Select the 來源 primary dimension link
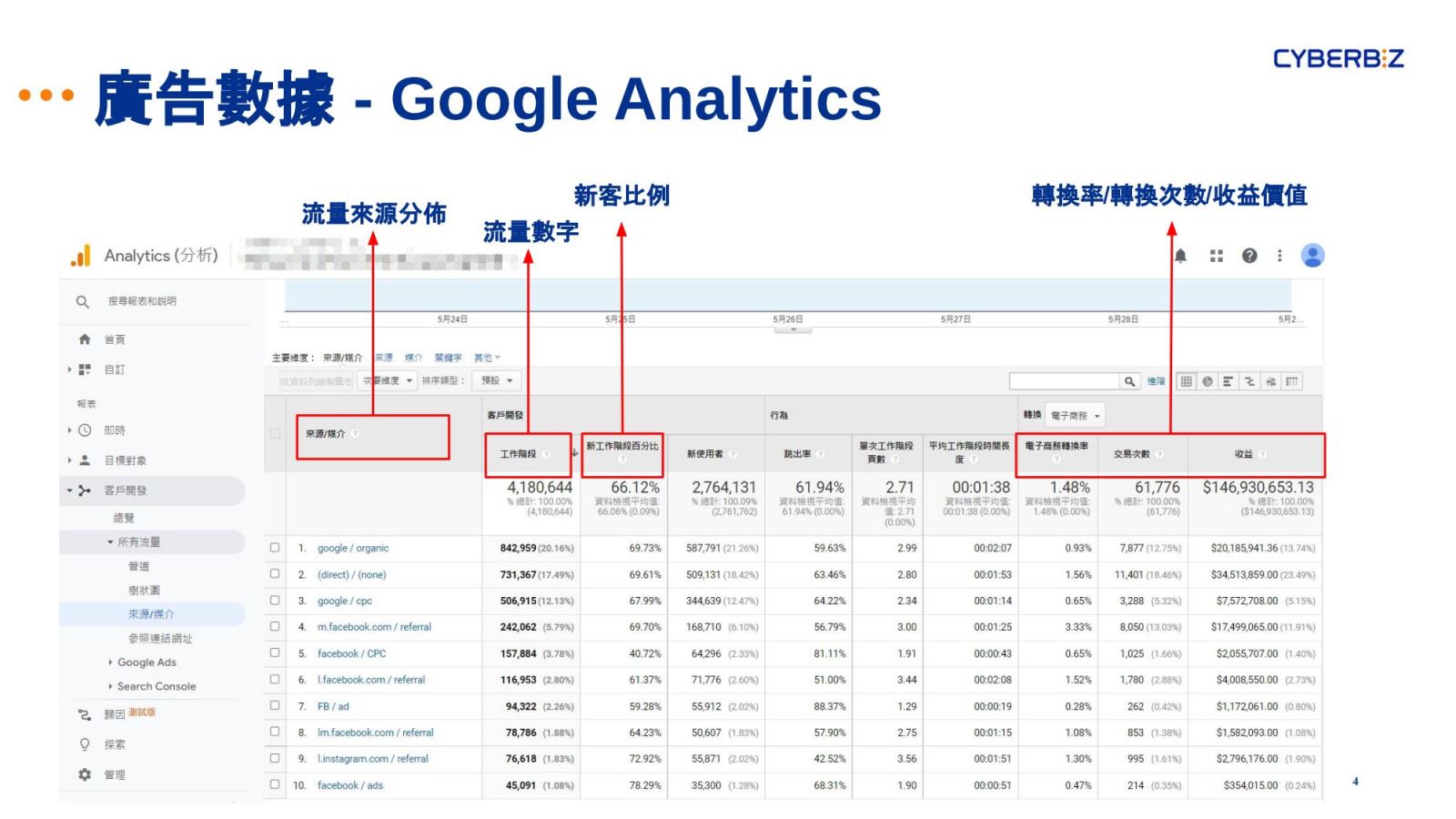 (x=384, y=359)
